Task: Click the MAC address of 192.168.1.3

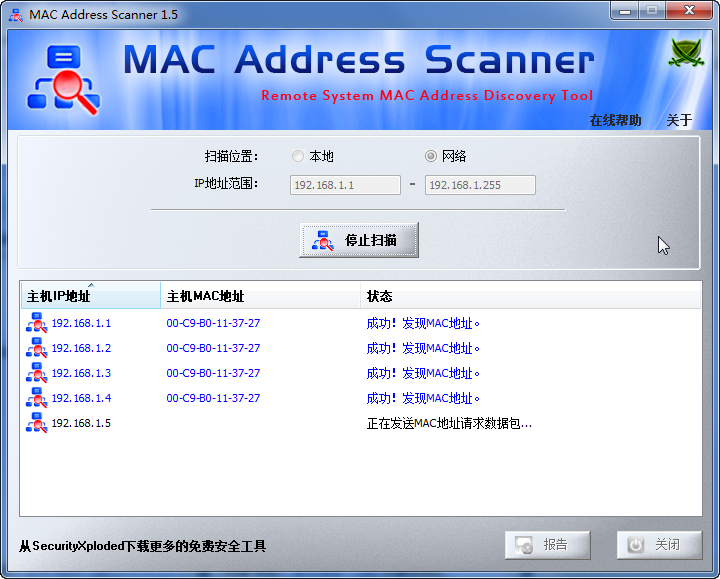Action: click(213, 373)
